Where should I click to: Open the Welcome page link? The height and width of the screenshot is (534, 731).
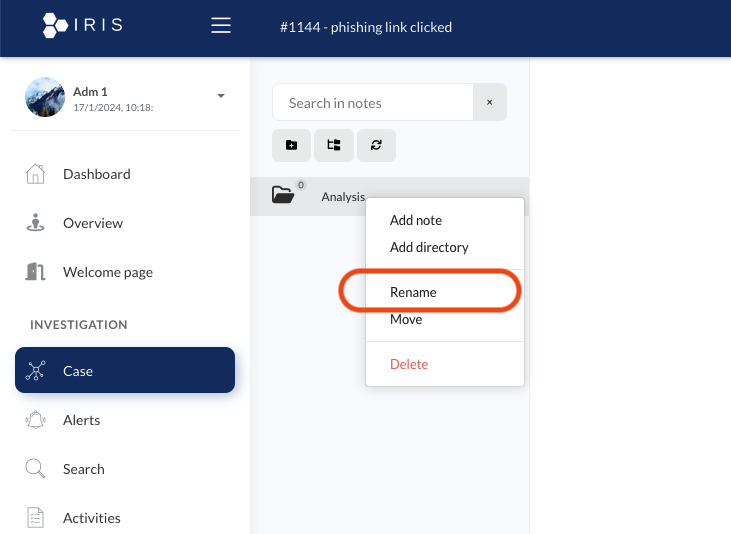(x=108, y=272)
